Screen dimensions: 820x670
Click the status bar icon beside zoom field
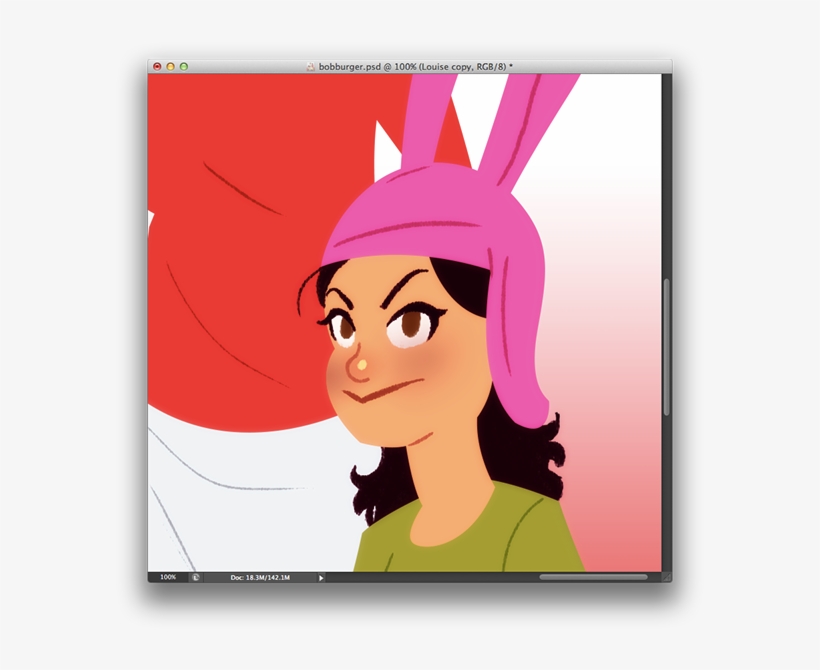click(x=196, y=577)
